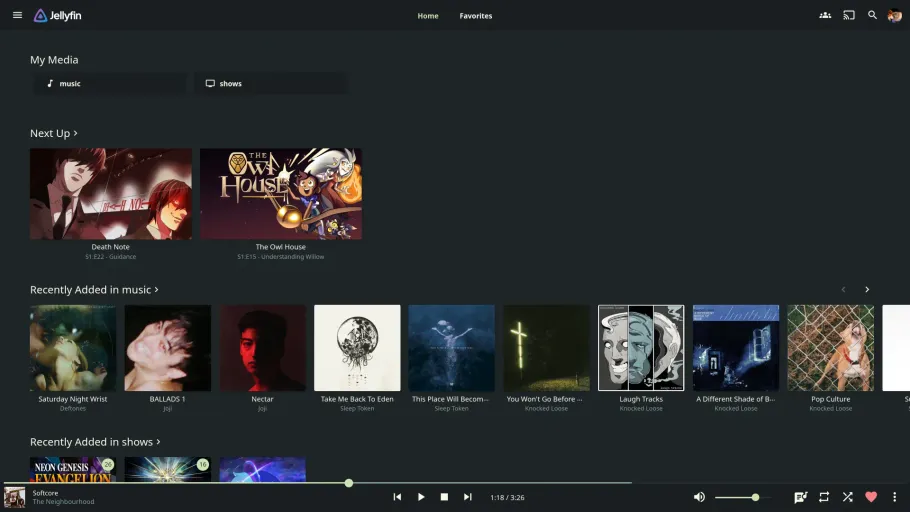Click the now playing album art thumbnail
This screenshot has width=910, height=512.
(x=15, y=497)
